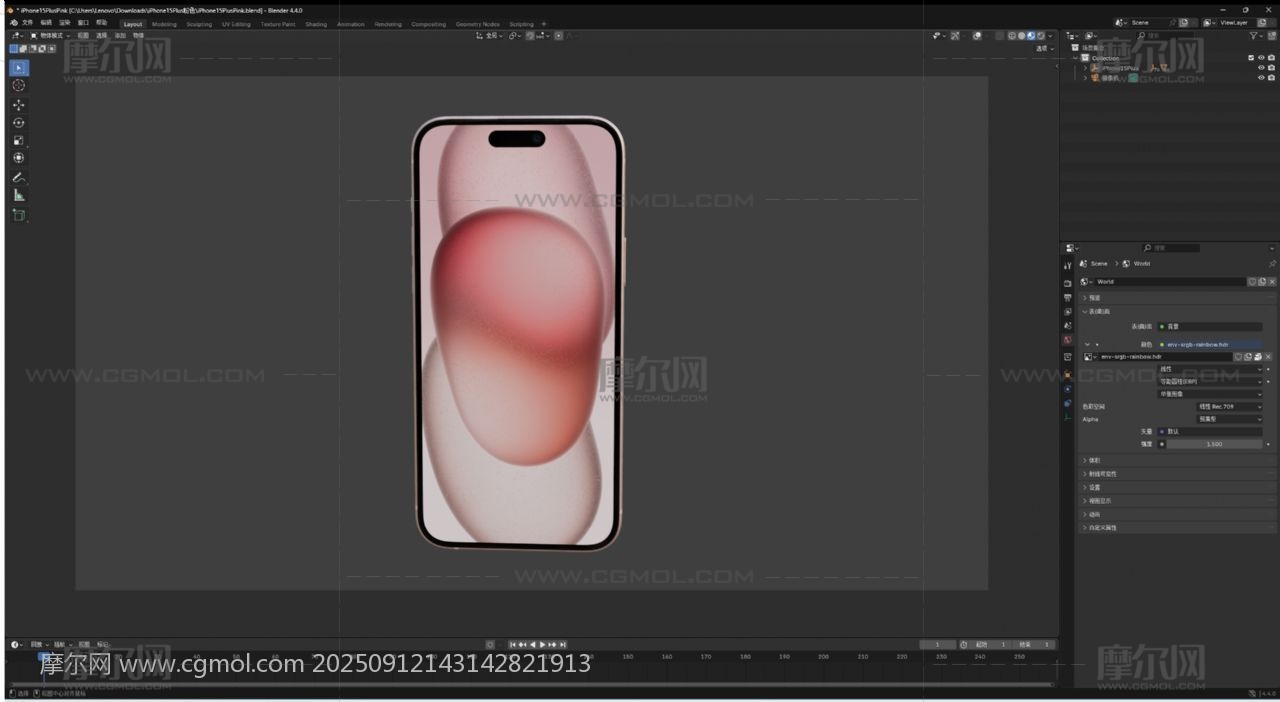Switch to material preview shading

[x=1032, y=36]
